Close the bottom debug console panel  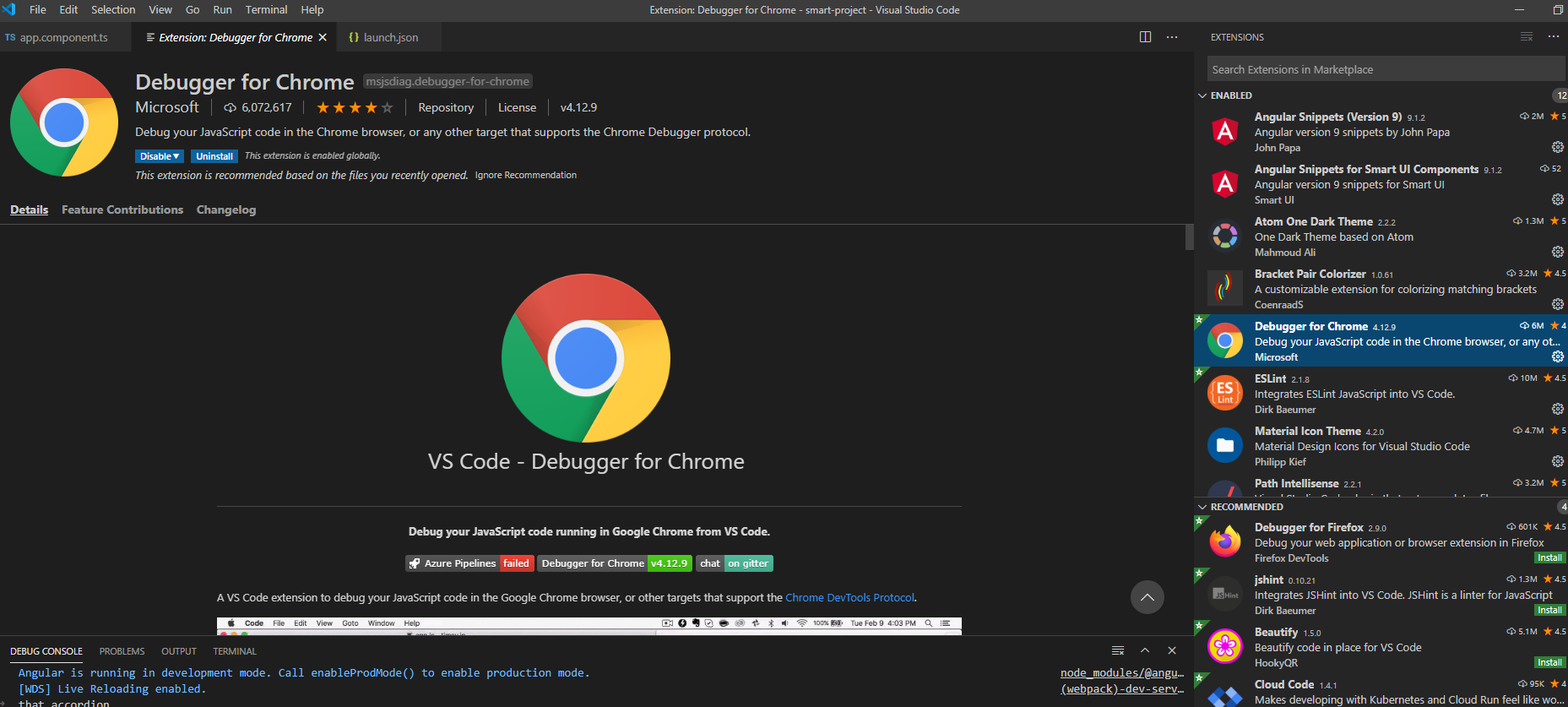tap(1172, 650)
